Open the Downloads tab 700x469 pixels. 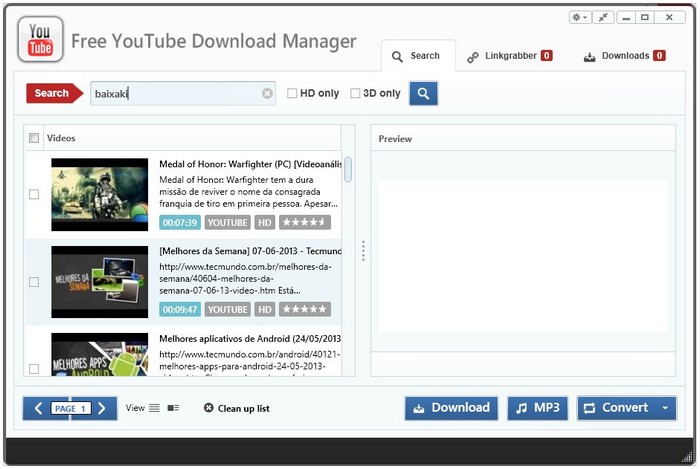[624, 56]
